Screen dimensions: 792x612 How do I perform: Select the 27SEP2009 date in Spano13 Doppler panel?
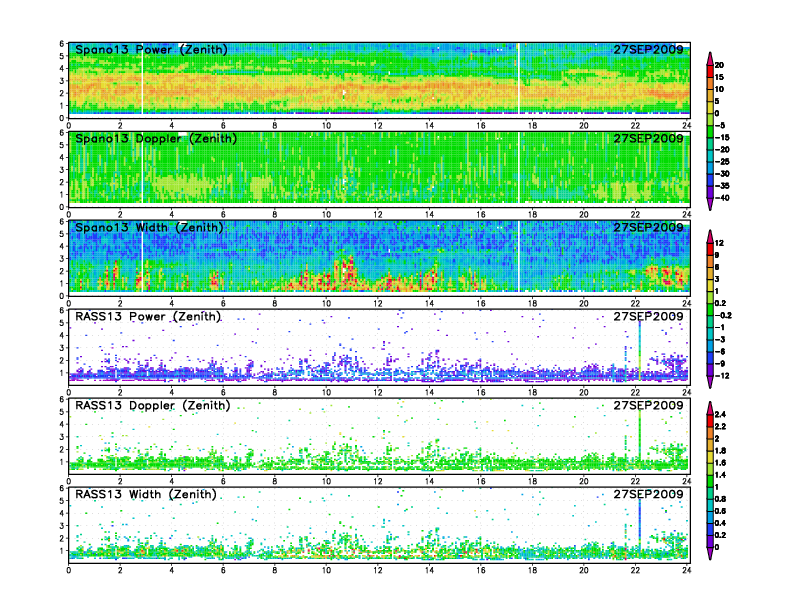coord(648,138)
